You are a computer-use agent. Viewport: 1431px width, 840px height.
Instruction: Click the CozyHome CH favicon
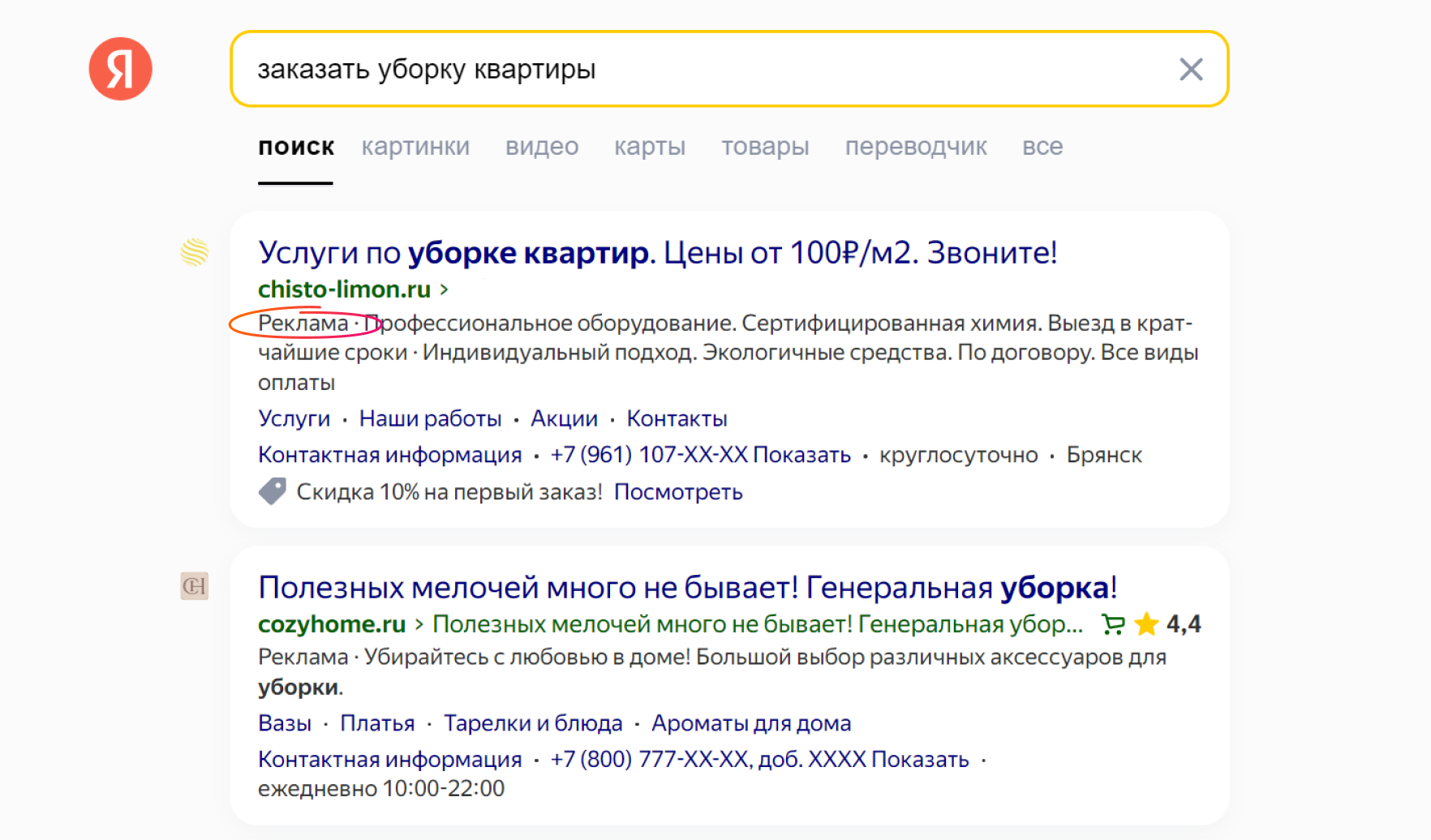[193, 585]
